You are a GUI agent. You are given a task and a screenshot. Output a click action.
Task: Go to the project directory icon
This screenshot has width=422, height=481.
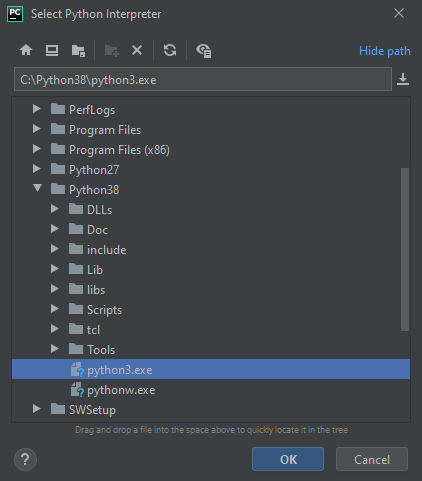click(78, 51)
